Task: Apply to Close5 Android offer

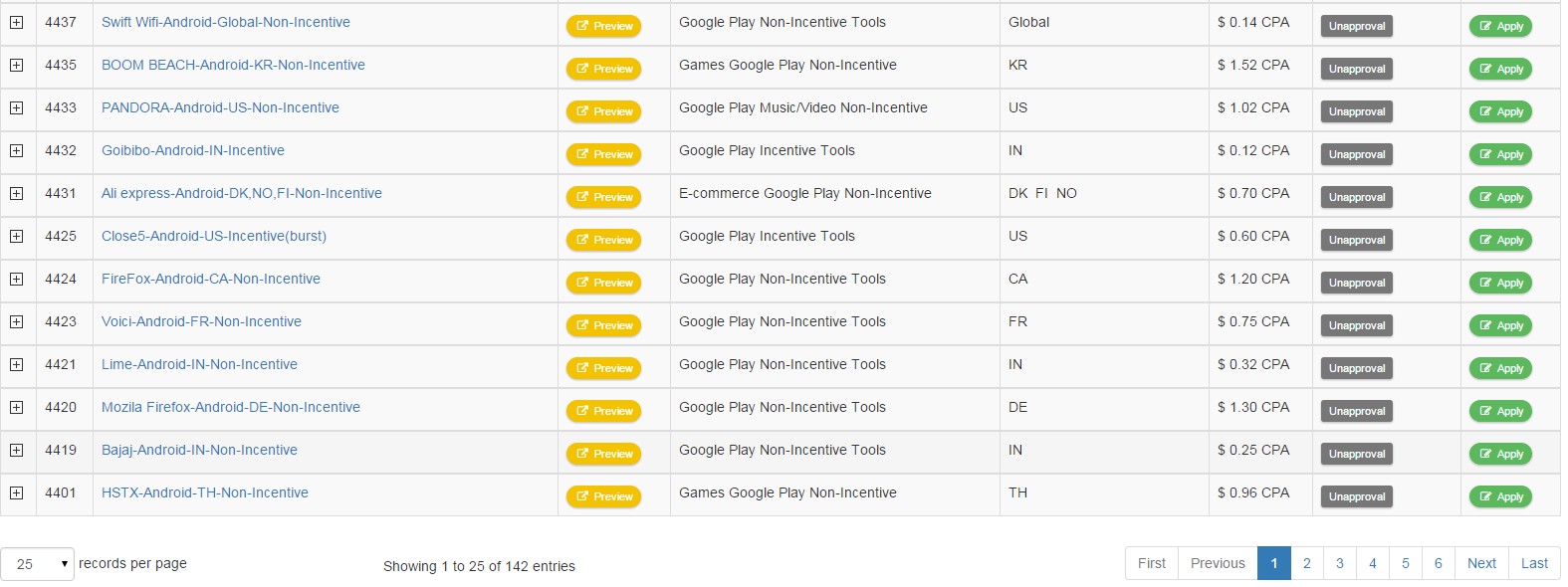Action: 1500,240
